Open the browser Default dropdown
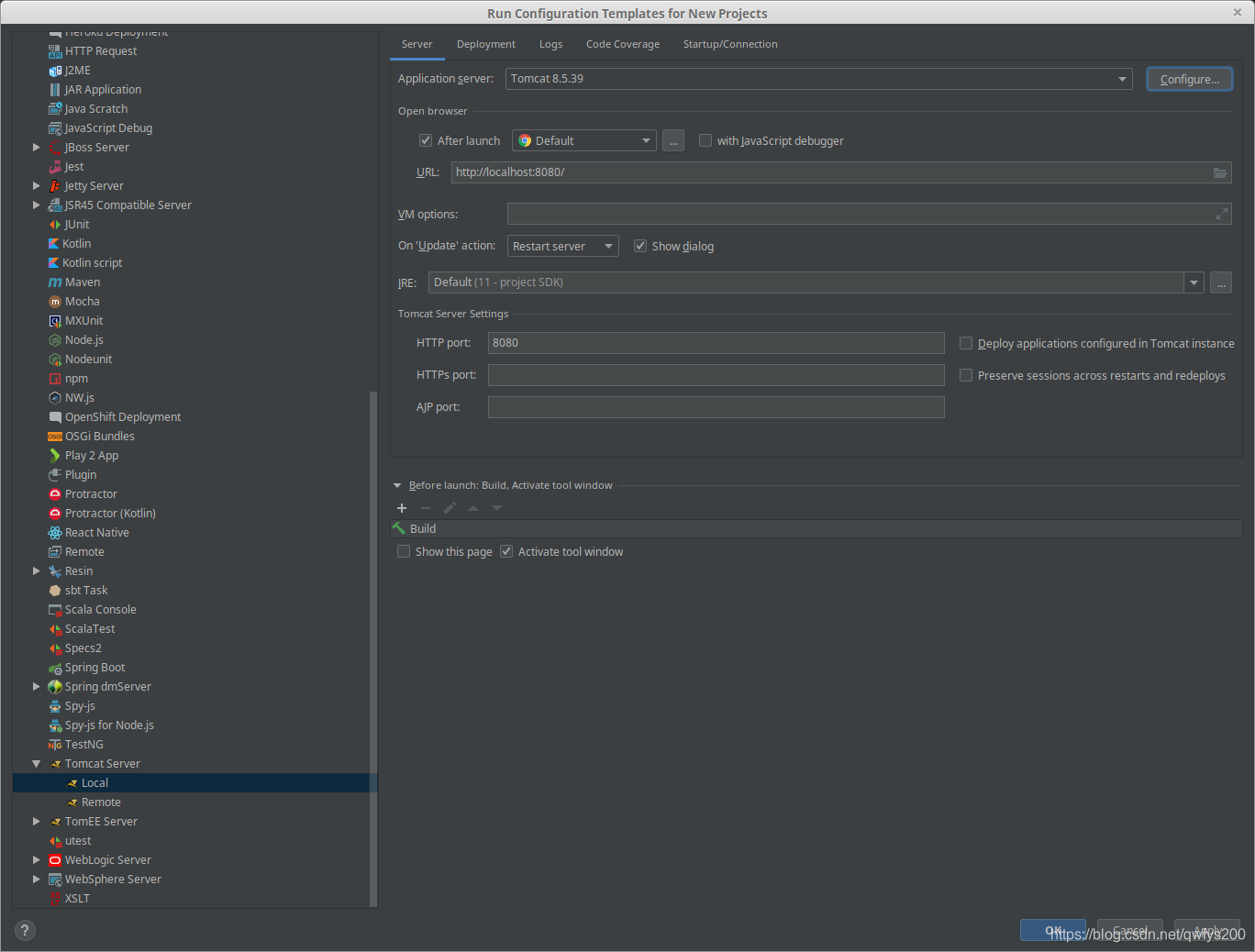Screen dimensions: 1255x952 coord(584,140)
